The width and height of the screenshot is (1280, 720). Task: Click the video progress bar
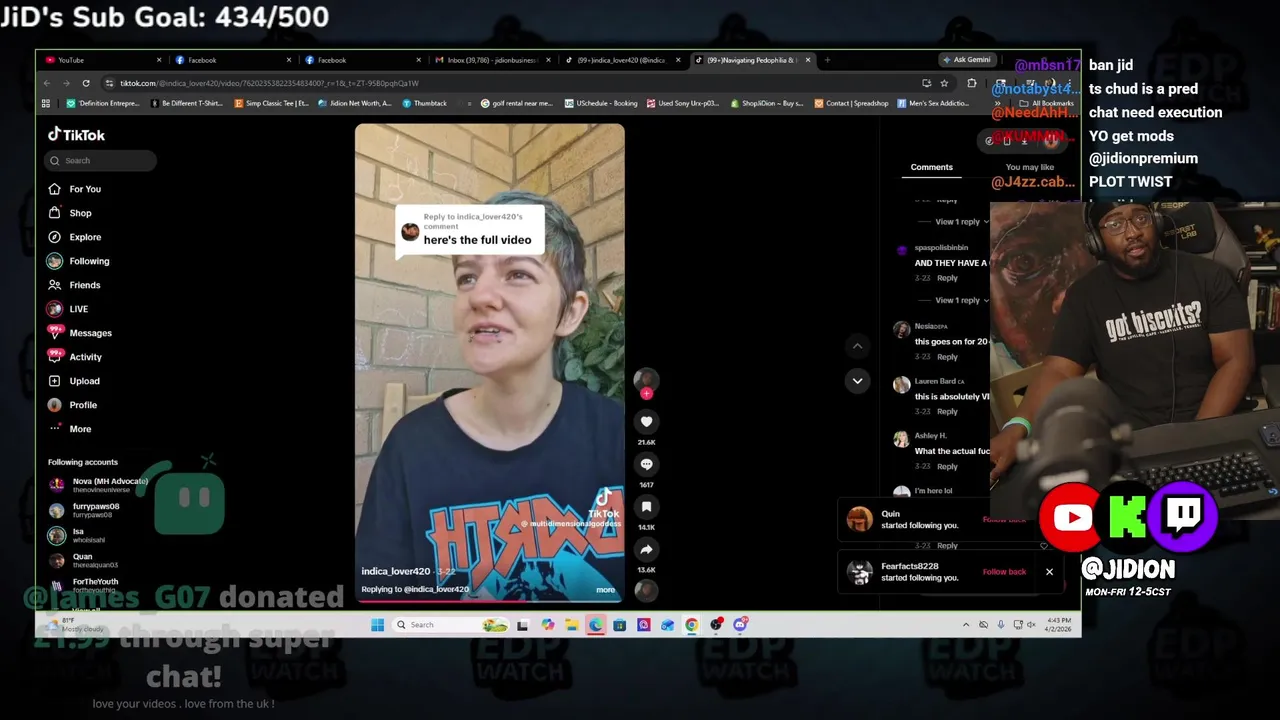[489, 602]
